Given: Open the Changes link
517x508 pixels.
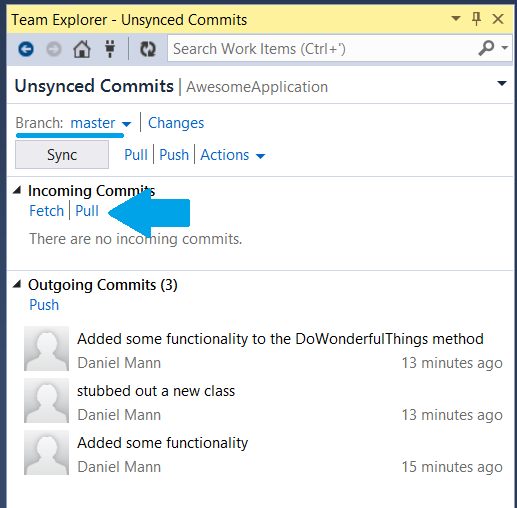Looking at the screenshot, I should pyautogui.click(x=176, y=123).
